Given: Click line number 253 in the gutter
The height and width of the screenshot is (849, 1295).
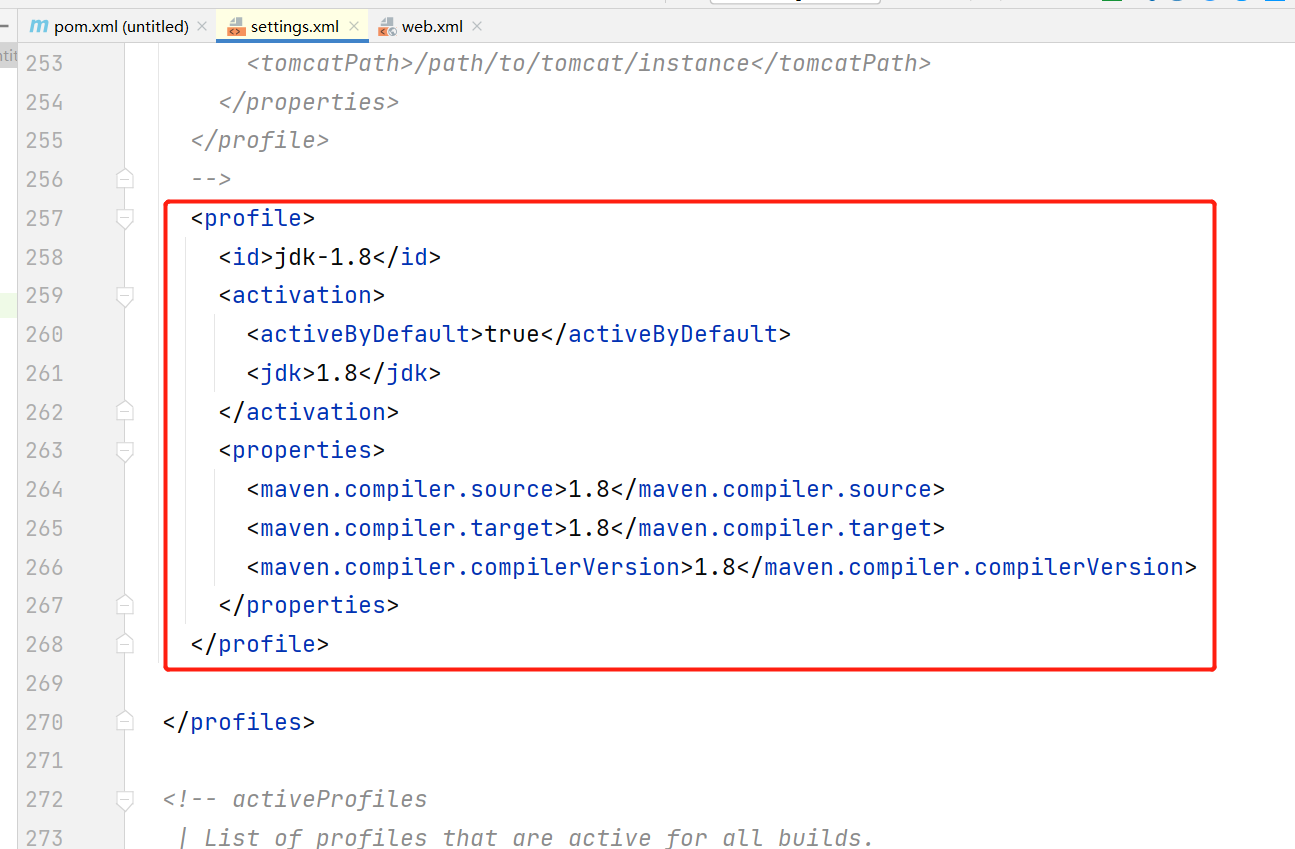Looking at the screenshot, I should [44, 63].
